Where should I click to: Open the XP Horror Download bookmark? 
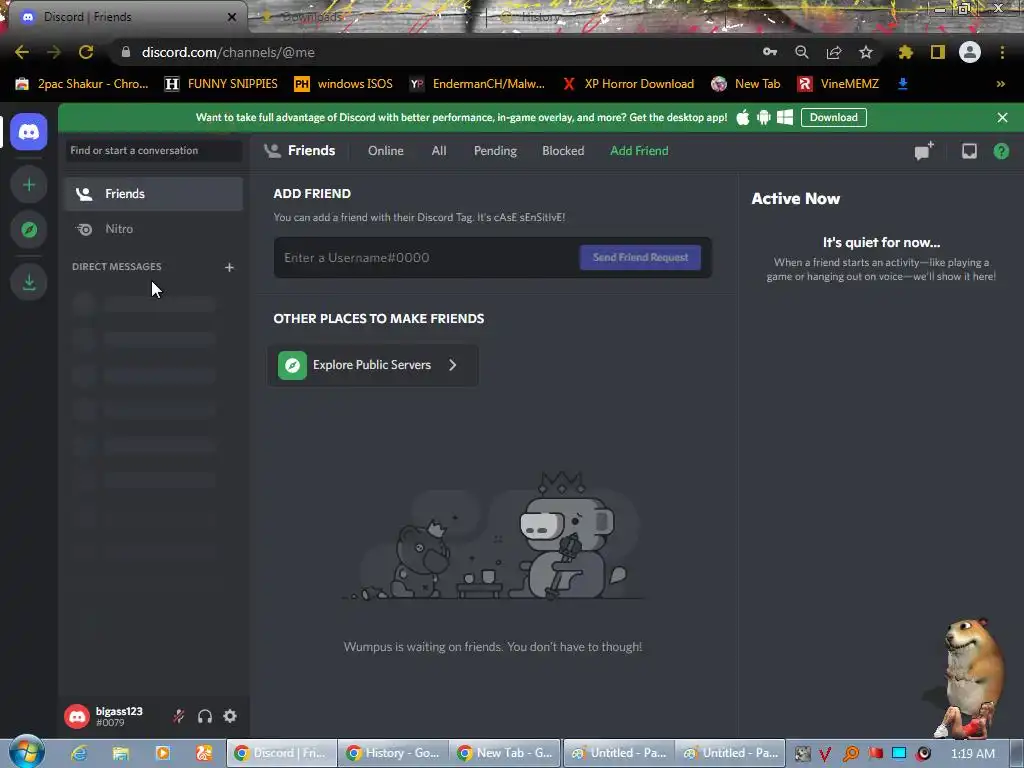[628, 84]
